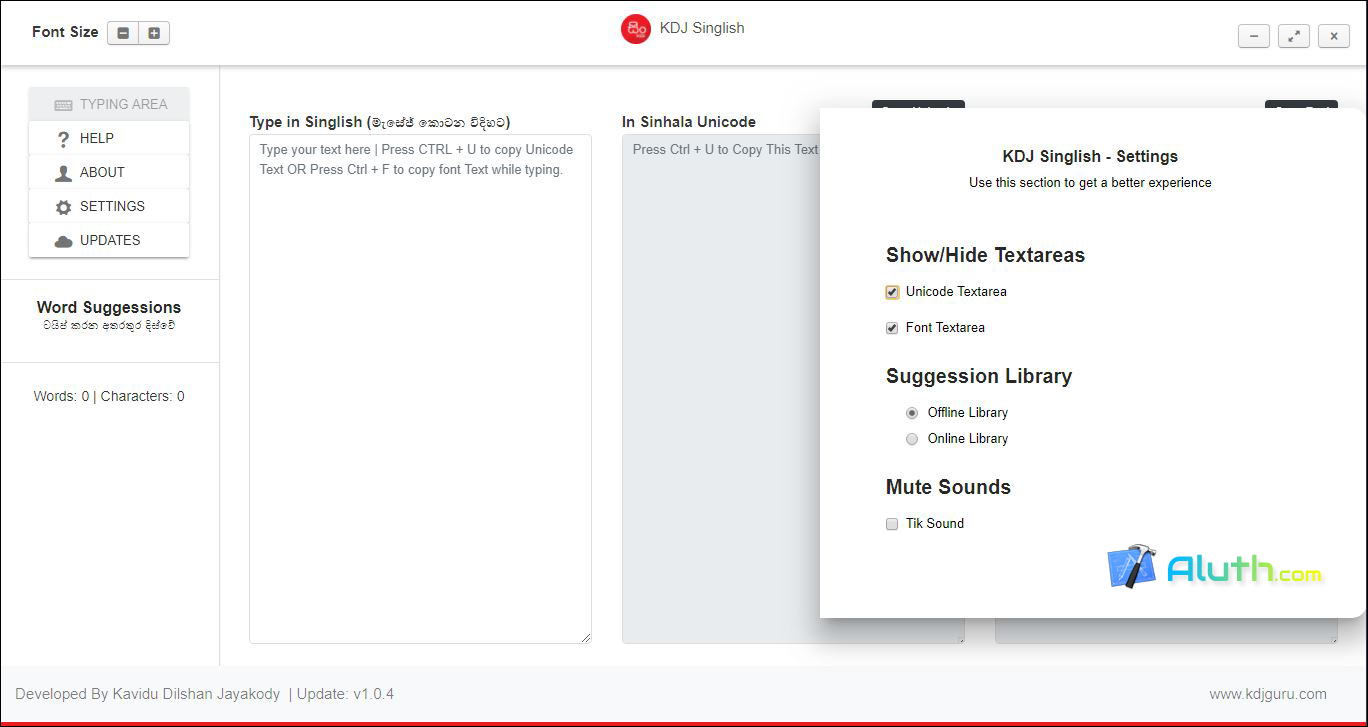Click the Show/Hide Textareas heading
The height and width of the screenshot is (727, 1368).
pos(985,255)
